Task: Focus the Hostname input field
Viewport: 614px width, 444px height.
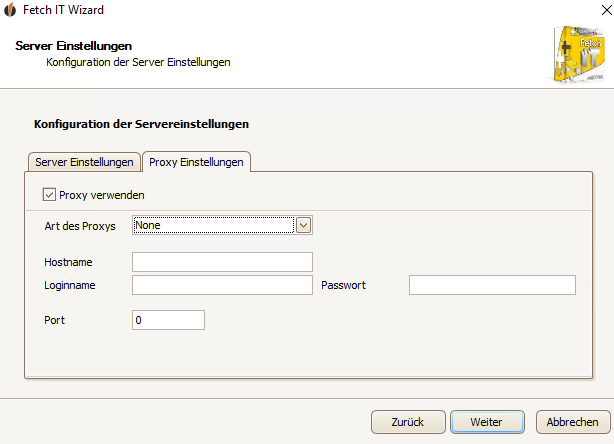Action: pyautogui.click(x=222, y=262)
